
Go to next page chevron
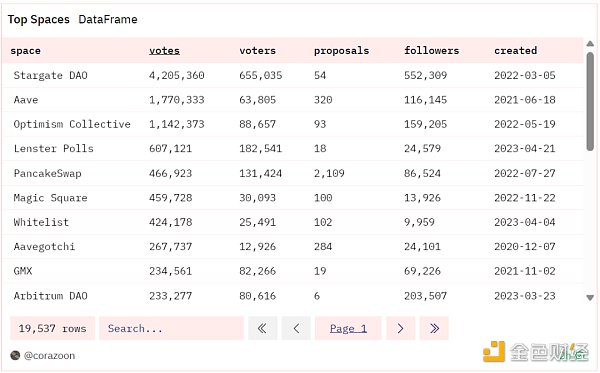pyautogui.click(x=400, y=328)
